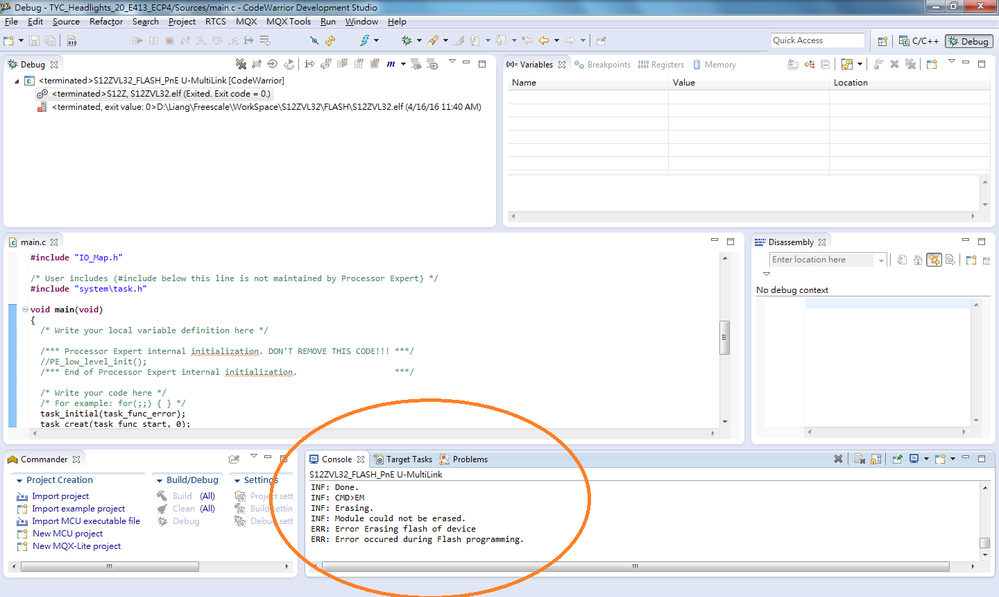Click the green bug Debug launch icon
This screenshot has height=597, width=999.
(x=406, y=40)
